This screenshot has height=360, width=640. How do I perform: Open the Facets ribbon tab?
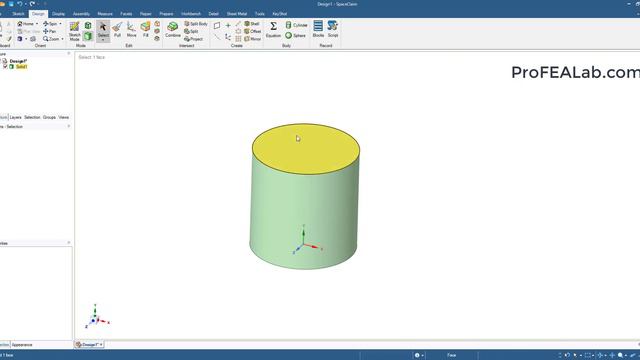(126, 14)
